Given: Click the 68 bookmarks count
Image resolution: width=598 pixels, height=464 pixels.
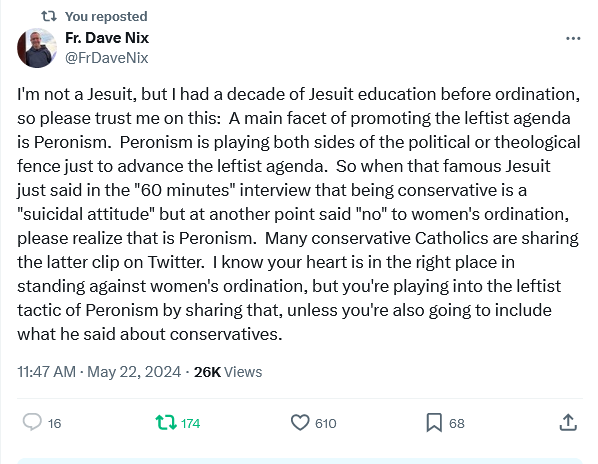Looking at the screenshot, I should point(457,424).
